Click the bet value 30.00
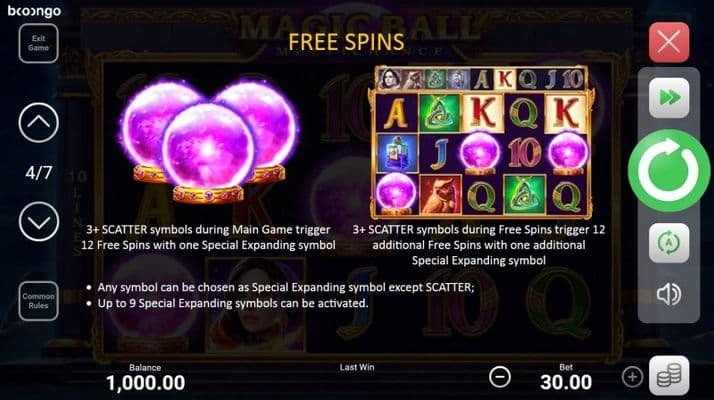Screen dimensions: 714x400 coord(566,382)
